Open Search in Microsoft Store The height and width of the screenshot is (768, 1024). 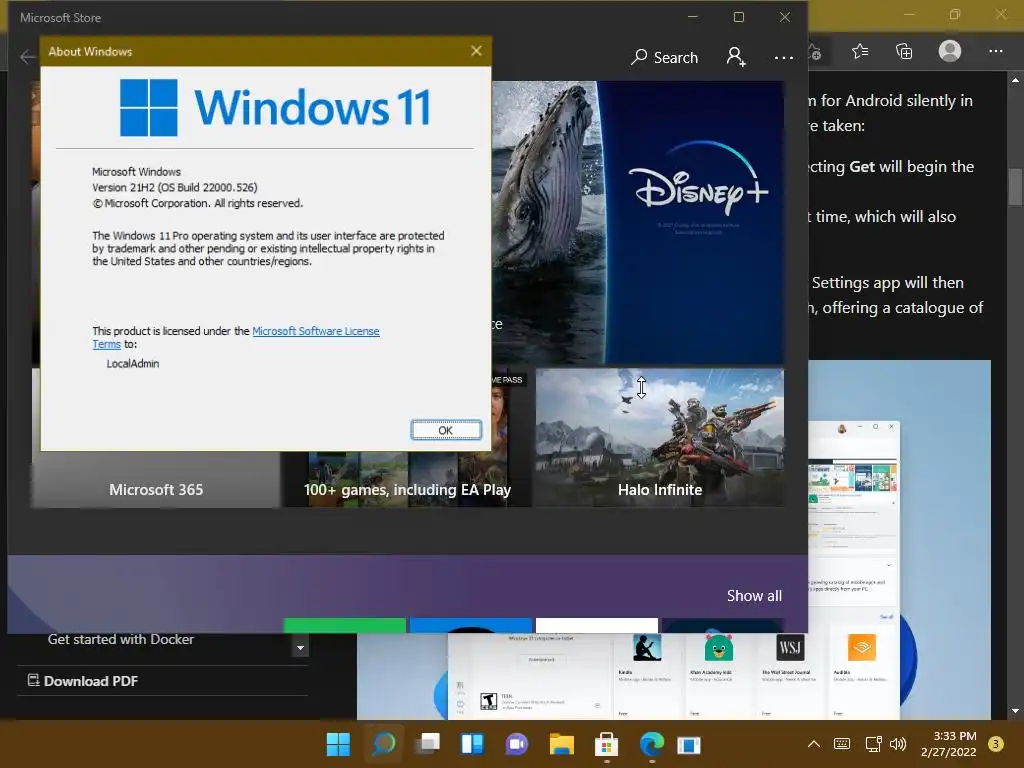tap(664, 57)
